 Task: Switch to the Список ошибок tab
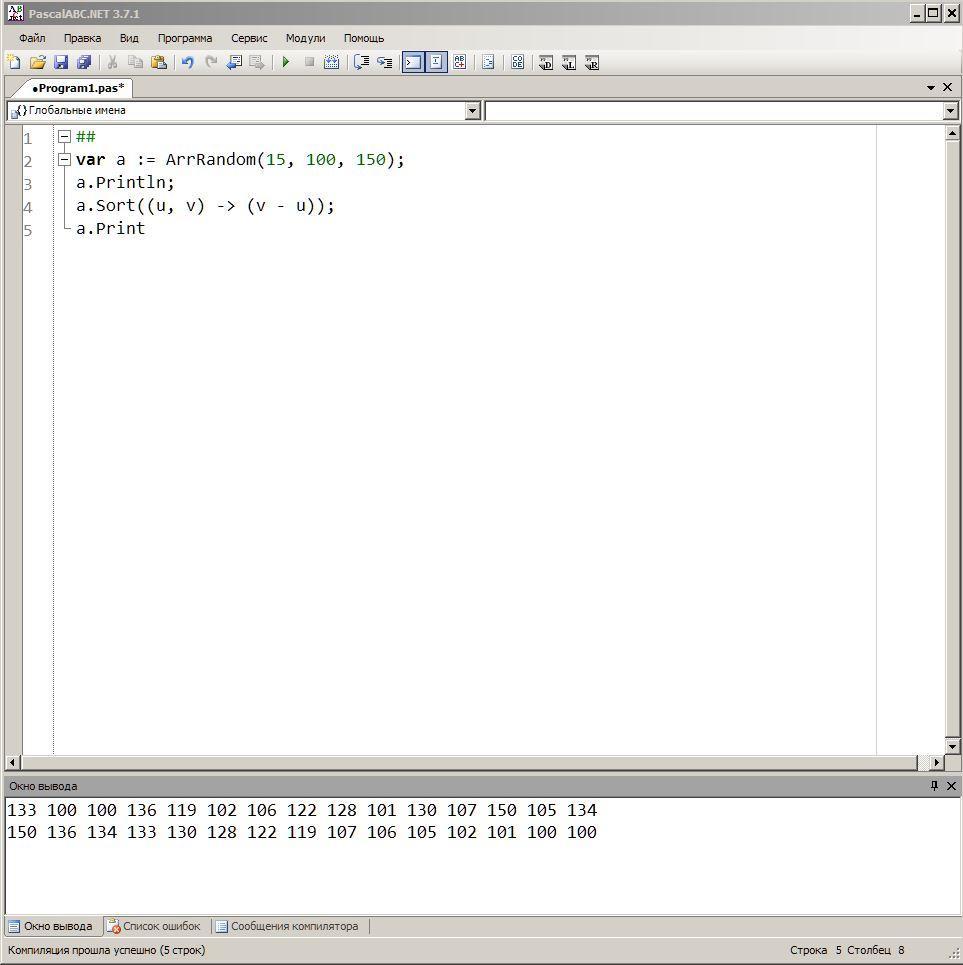154,926
